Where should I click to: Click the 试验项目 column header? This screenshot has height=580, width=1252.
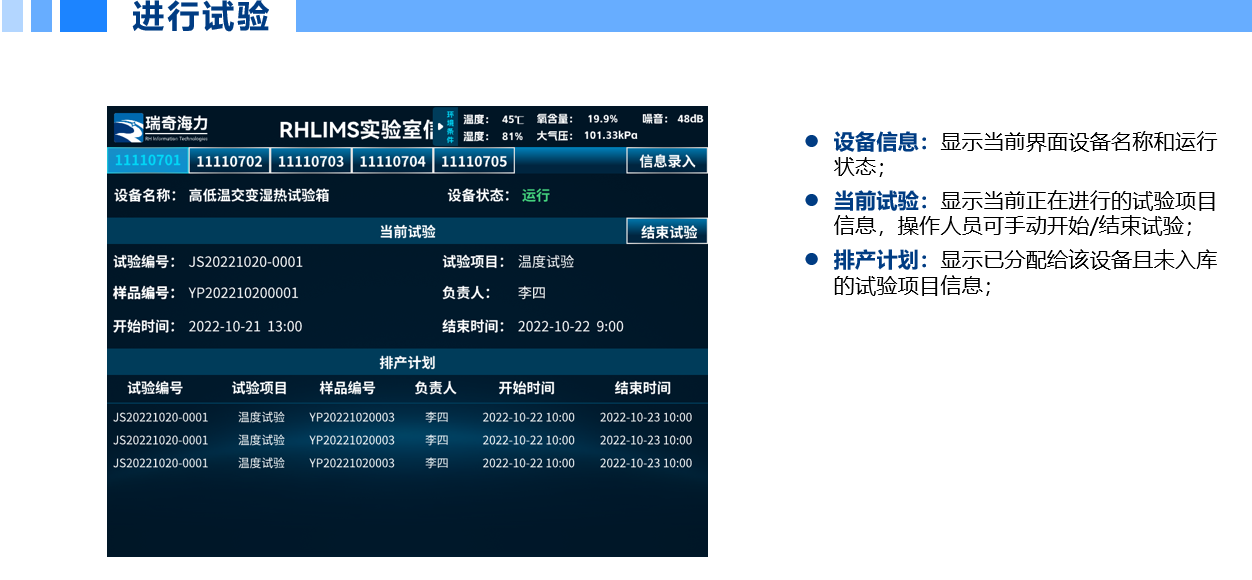(260, 388)
